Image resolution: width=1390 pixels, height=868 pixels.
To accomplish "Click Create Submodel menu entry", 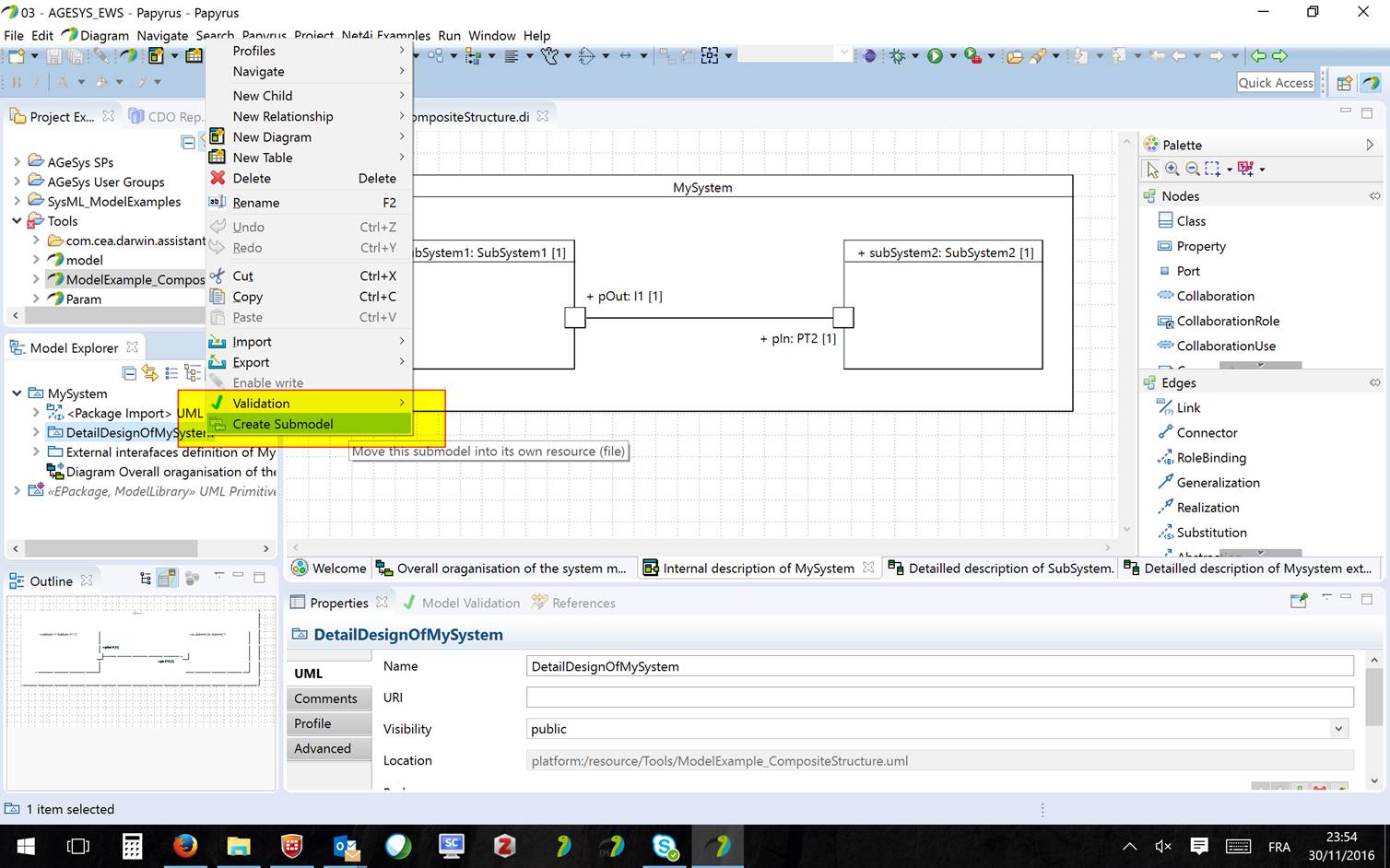I will (x=283, y=424).
